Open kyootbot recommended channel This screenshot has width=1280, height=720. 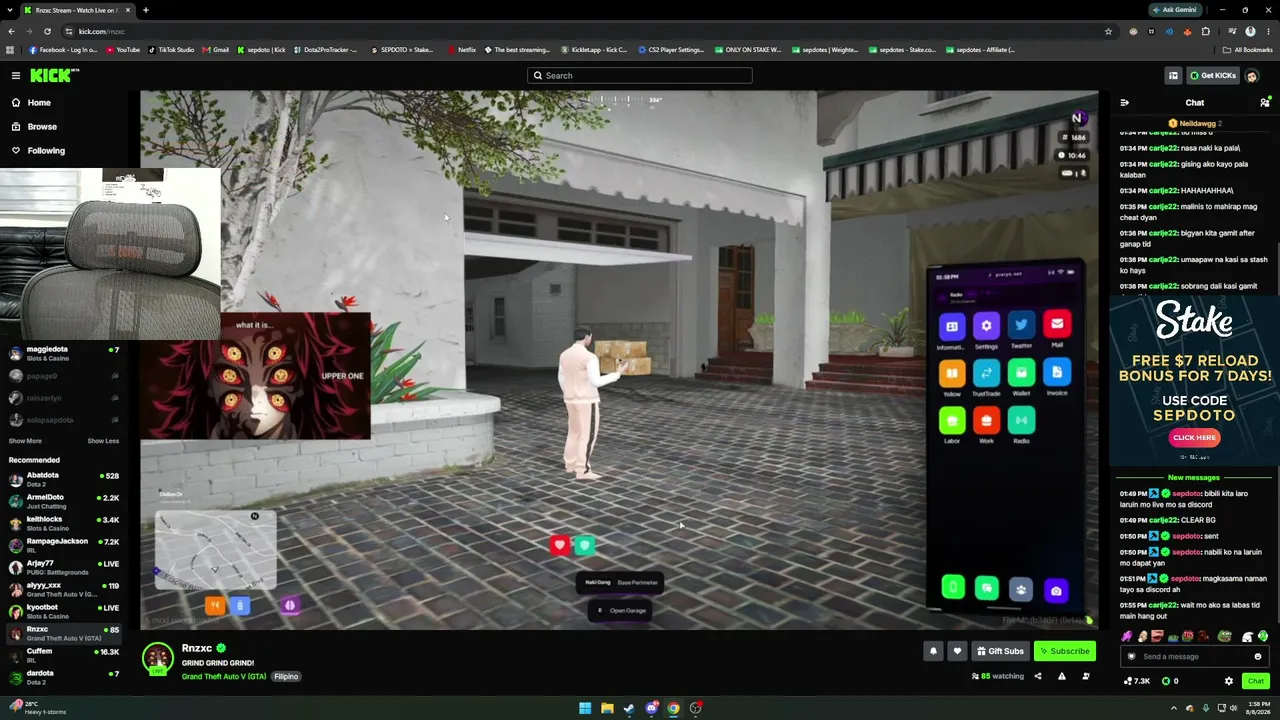(x=64, y=611)
